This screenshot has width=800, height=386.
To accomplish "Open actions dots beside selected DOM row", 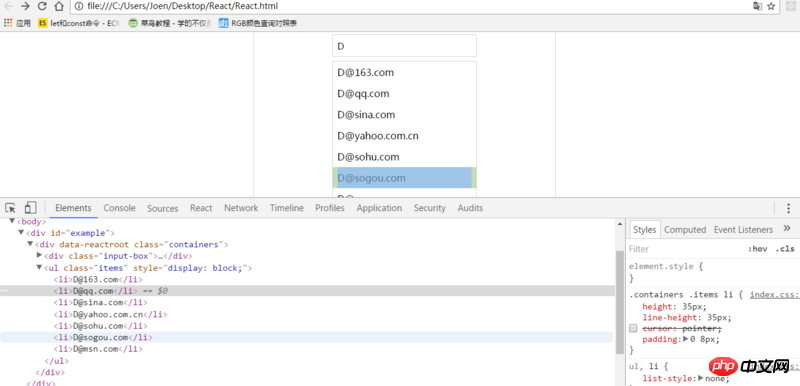I will [x=4, y=291].
